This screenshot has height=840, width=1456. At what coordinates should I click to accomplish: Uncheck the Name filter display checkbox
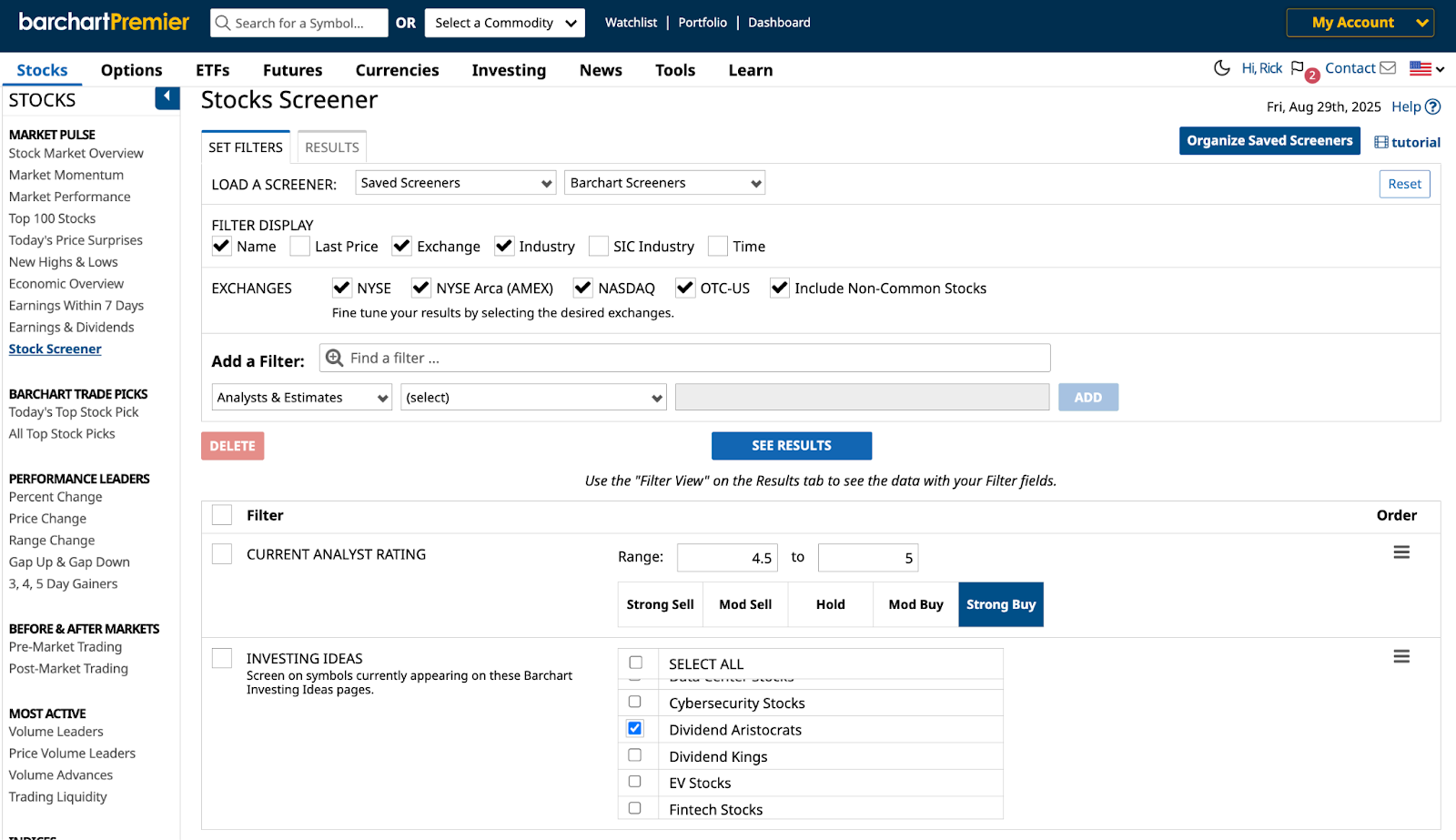coord(221,246)
